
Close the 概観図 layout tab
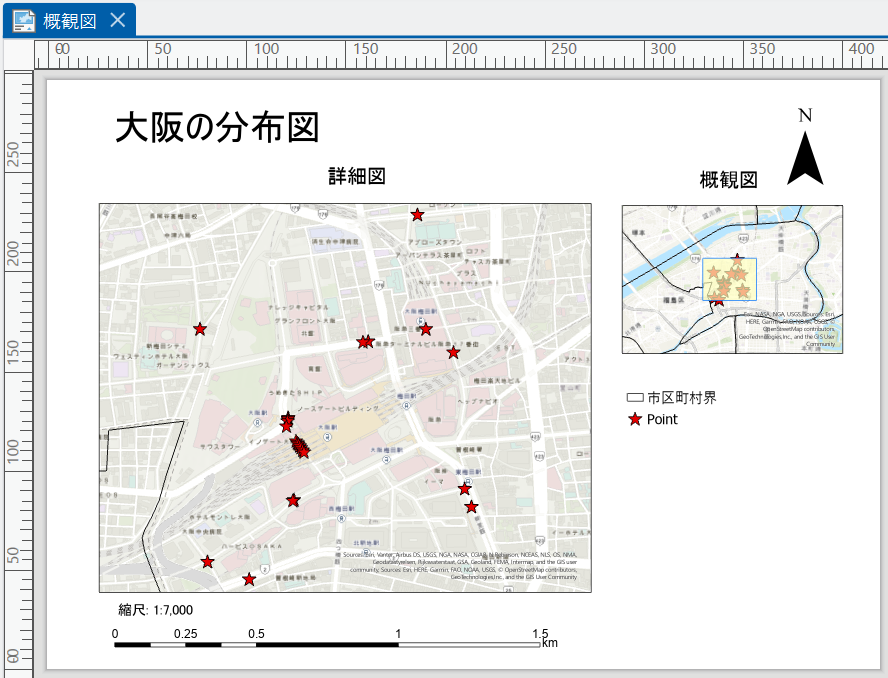click(x=117, y=21)
